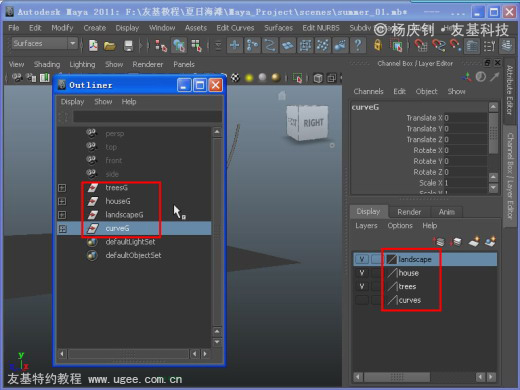Click the select camera icon in panel toolbar
Image resolution: width=520 pixels, height=390 pixels.
[x=17, y=78]
